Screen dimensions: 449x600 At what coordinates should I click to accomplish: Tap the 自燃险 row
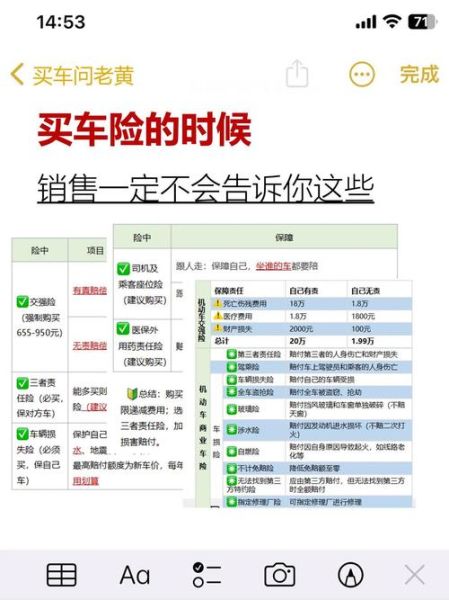318,451
